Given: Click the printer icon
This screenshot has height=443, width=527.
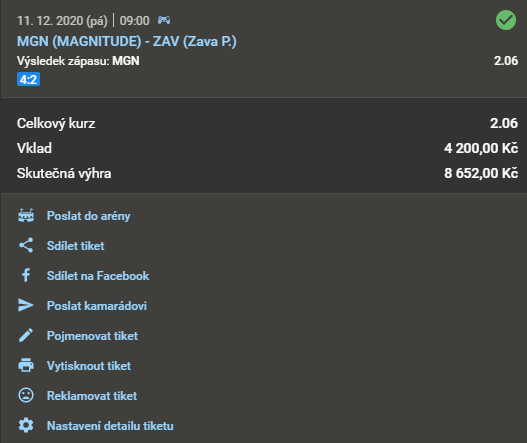Looking at the screenshot, I should (x=26, y=365).
